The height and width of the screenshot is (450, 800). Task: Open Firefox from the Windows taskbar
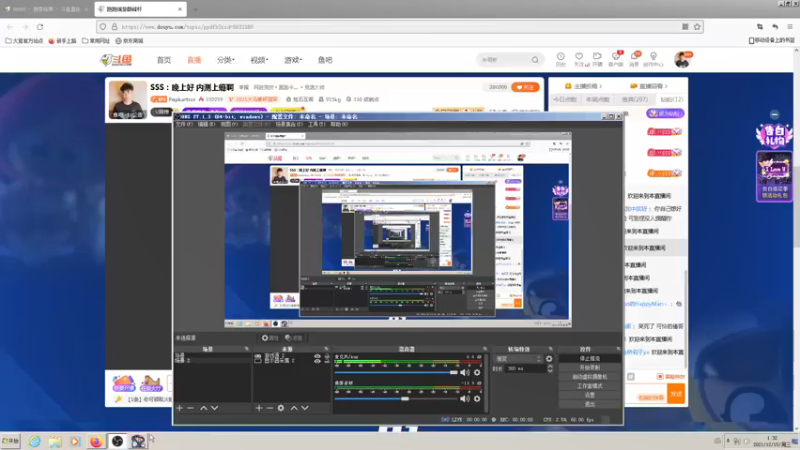tap(96, 441)
